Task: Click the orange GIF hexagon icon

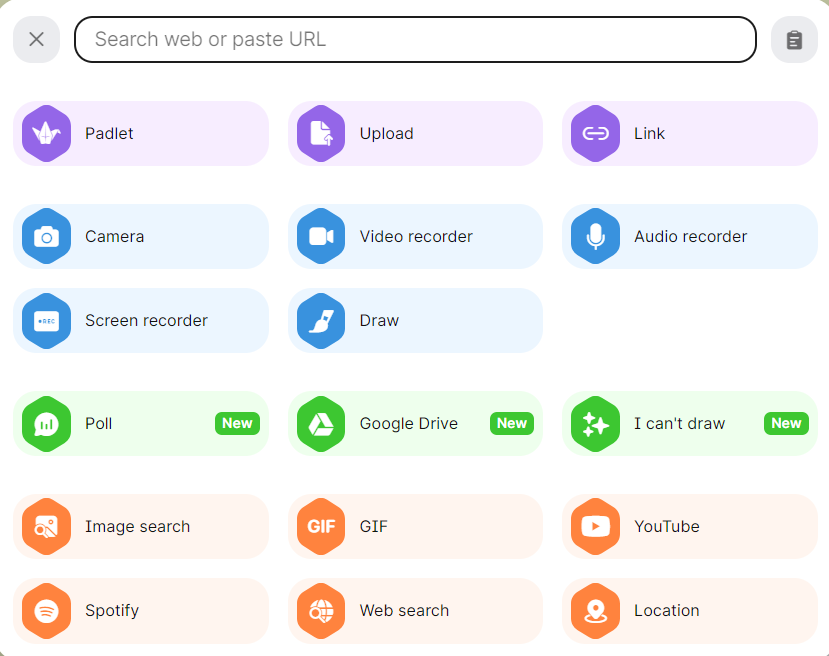Action: pyautogui.click(x=321, y=526)
